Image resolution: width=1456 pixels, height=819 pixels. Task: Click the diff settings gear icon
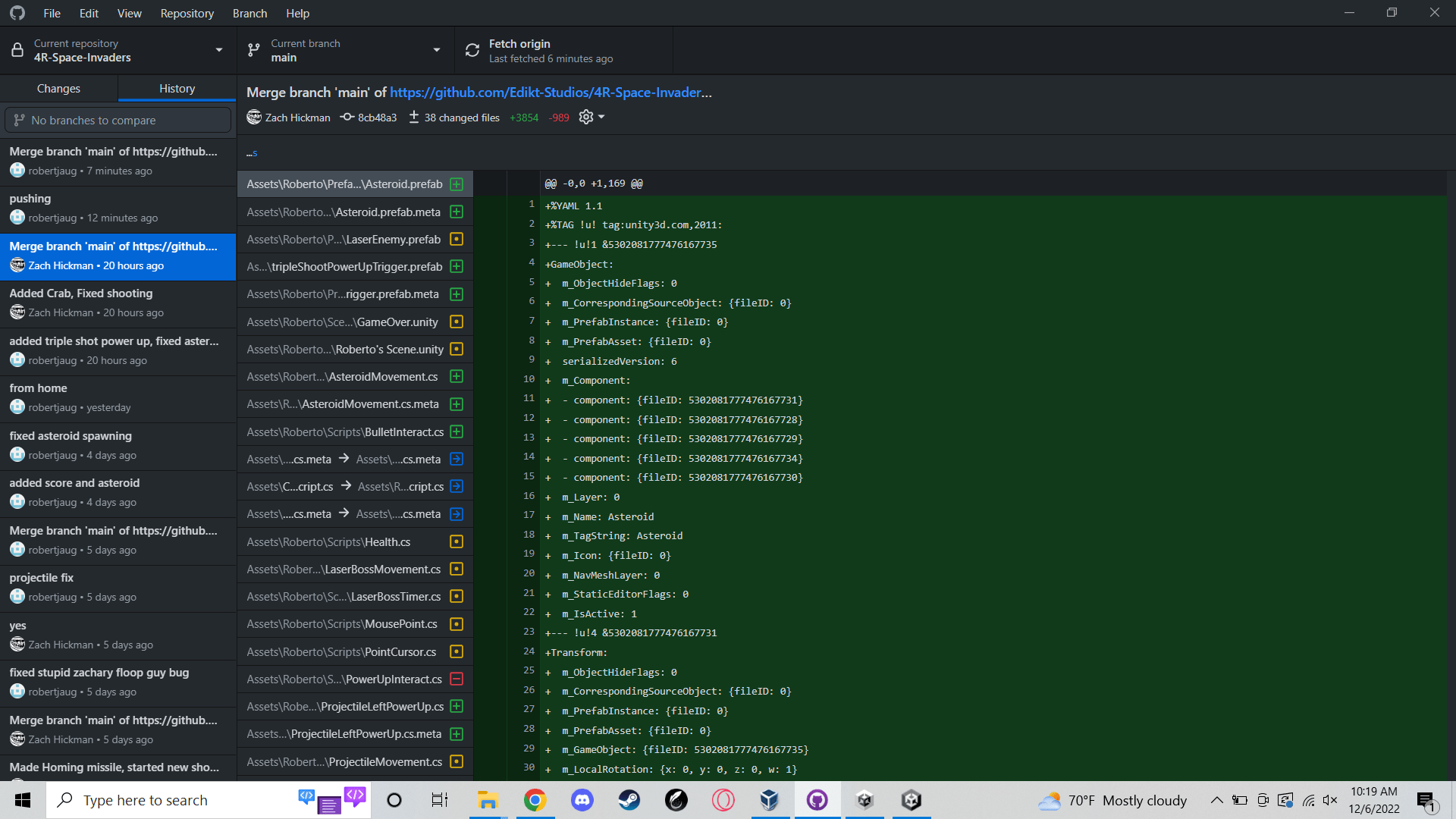click(585, 117)
